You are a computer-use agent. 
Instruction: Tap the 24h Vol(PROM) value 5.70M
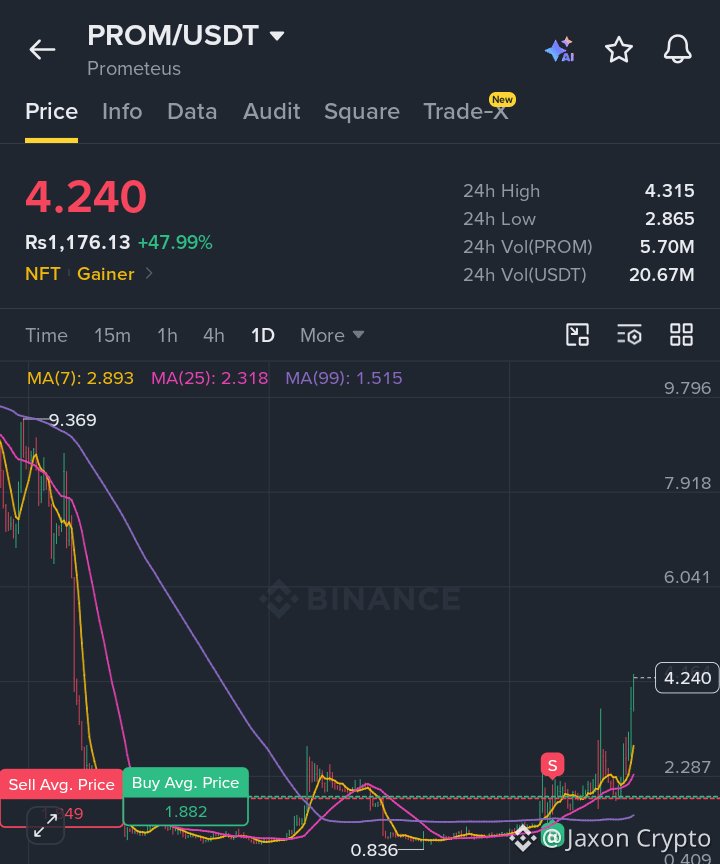[x=667, y=247]
